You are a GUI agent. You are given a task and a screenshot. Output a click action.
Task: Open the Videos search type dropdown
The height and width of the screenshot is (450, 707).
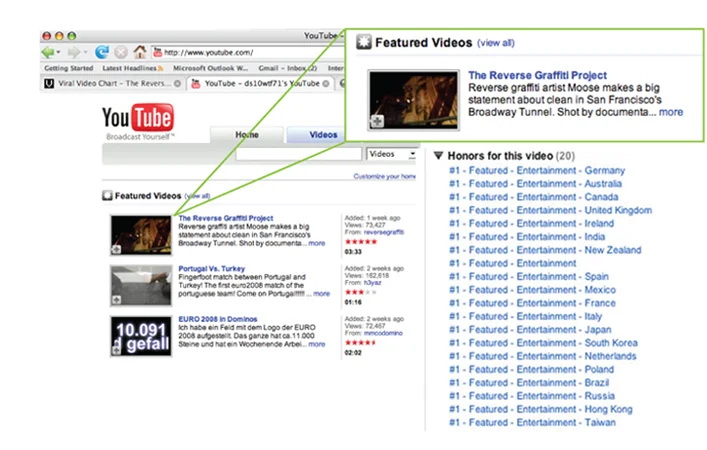click(391, 154)
